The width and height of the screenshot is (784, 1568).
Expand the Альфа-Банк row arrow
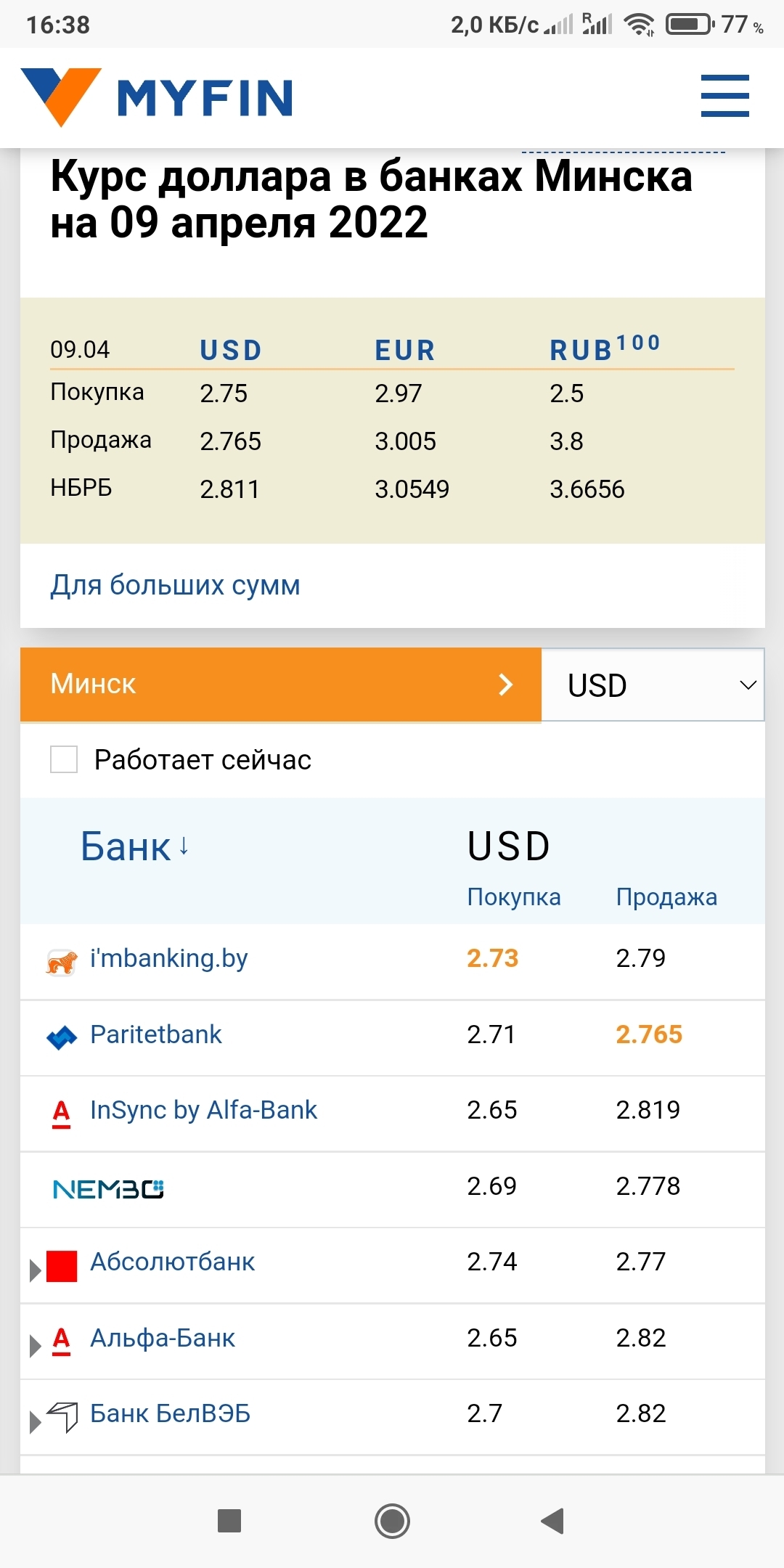(x=34, y=1346)
